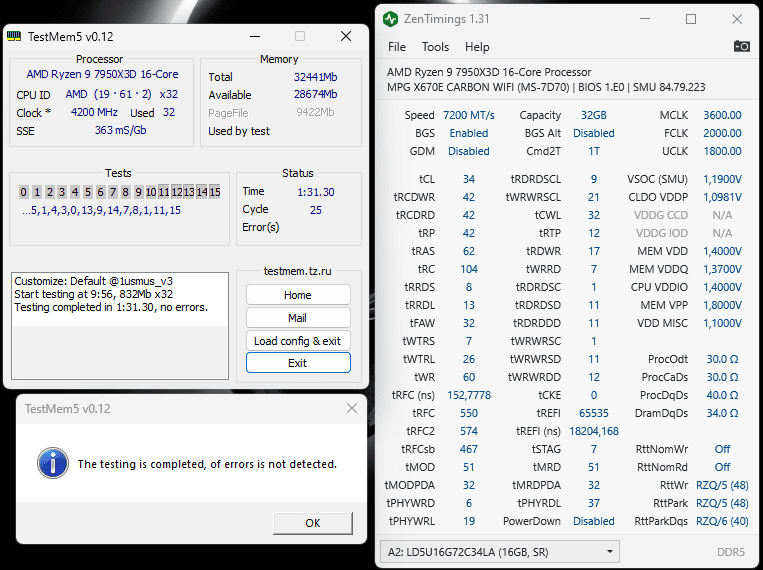Click the TestMem5 memory chip title icon

pos(15,36)
